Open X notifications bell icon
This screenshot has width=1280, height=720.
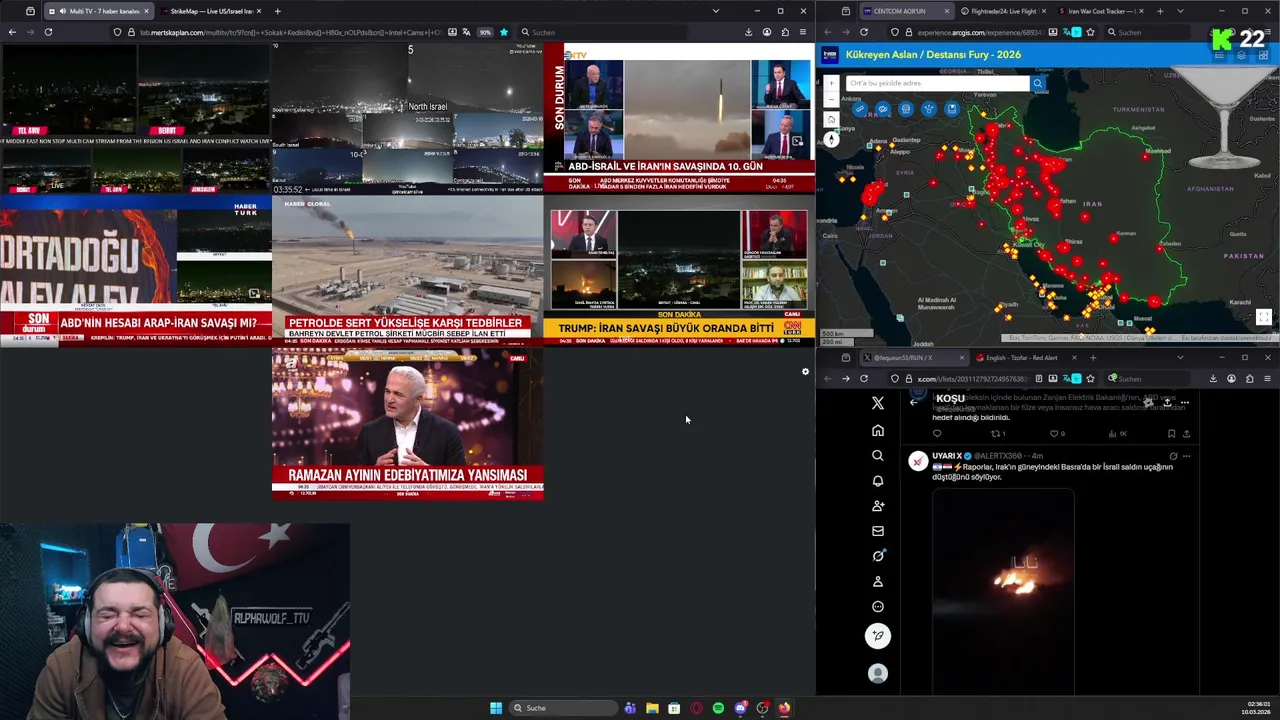(878, 481)
